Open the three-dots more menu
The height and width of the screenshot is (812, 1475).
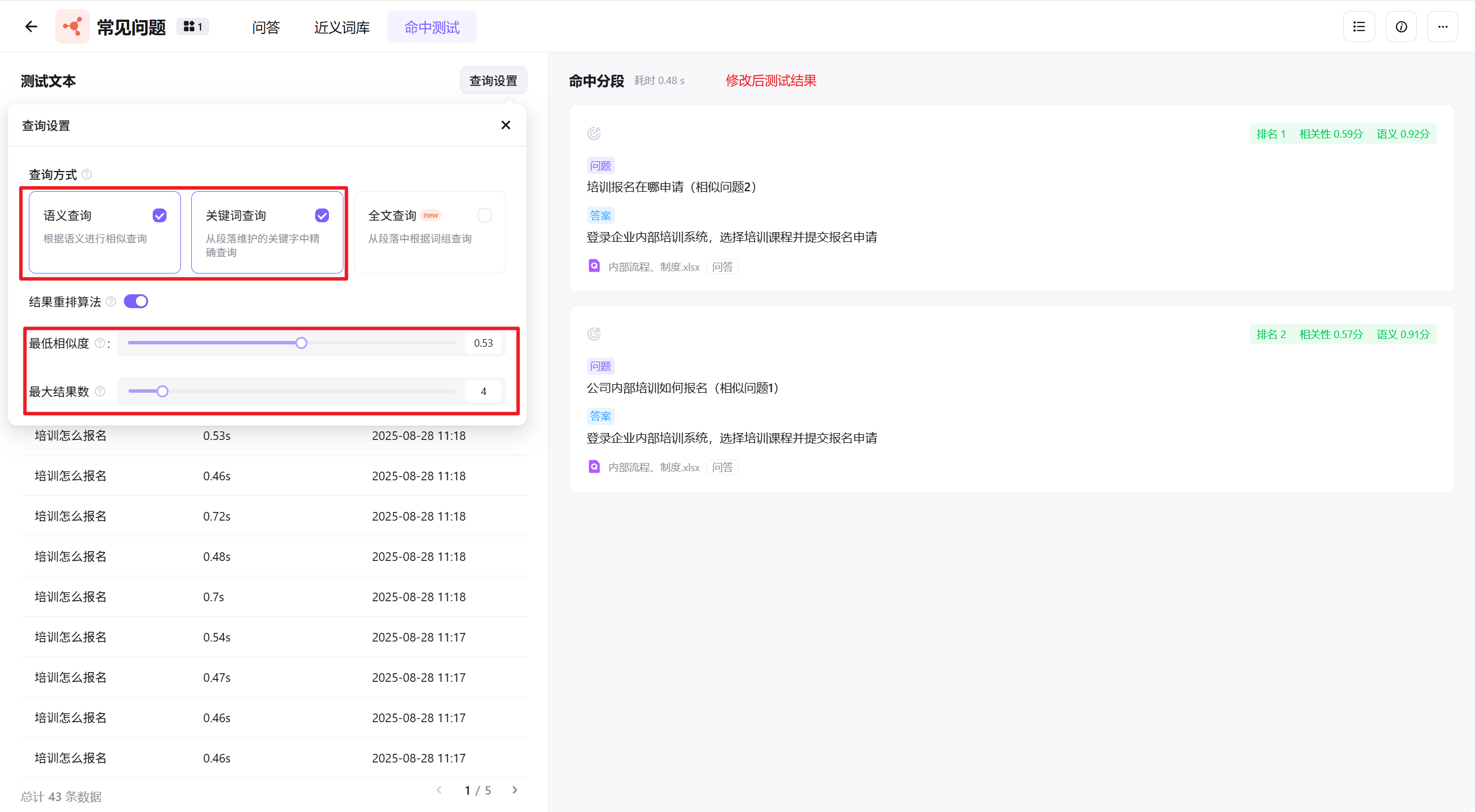pyautogui.click(x=1442, y=26)
